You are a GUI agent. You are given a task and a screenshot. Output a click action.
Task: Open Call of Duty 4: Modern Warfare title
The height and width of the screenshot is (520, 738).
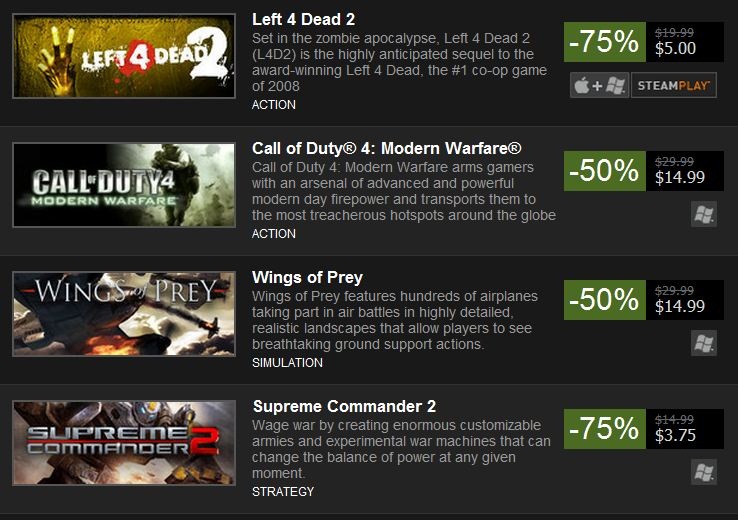pyautogui.click(x=387, y=148)
